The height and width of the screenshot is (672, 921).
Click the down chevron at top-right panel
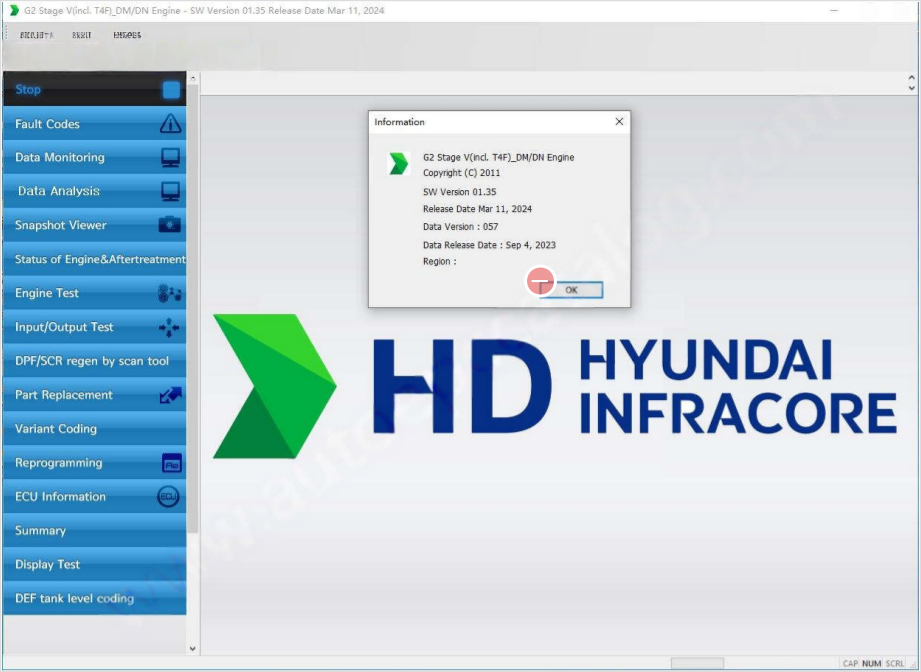click(x=912, y=89)
